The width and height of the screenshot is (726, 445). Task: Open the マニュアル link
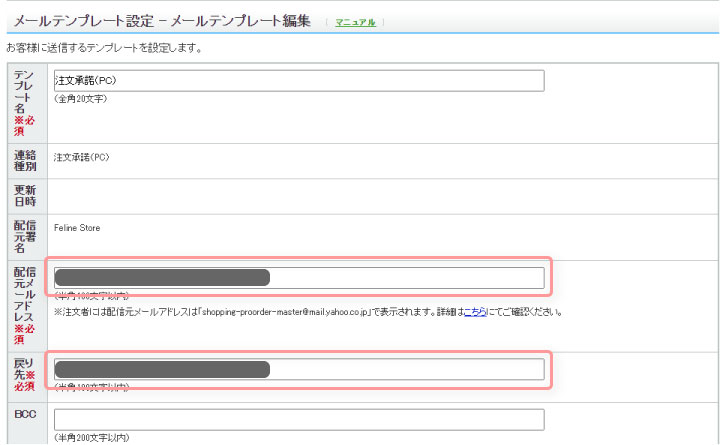(x=355, y=22)
